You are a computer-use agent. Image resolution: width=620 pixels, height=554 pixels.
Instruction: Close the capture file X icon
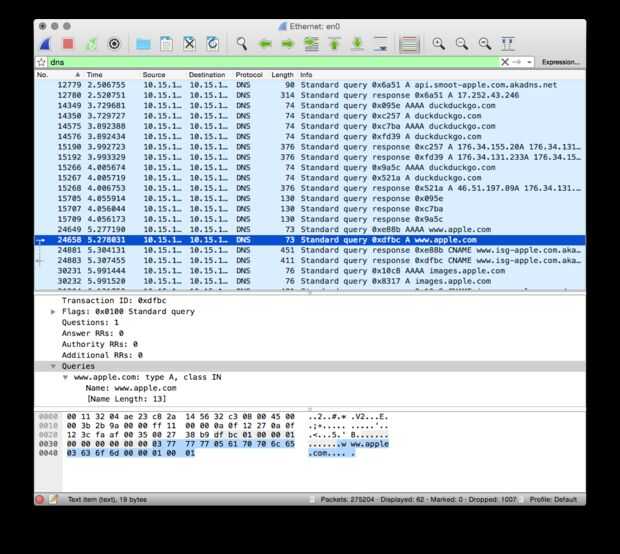[189, 43]
